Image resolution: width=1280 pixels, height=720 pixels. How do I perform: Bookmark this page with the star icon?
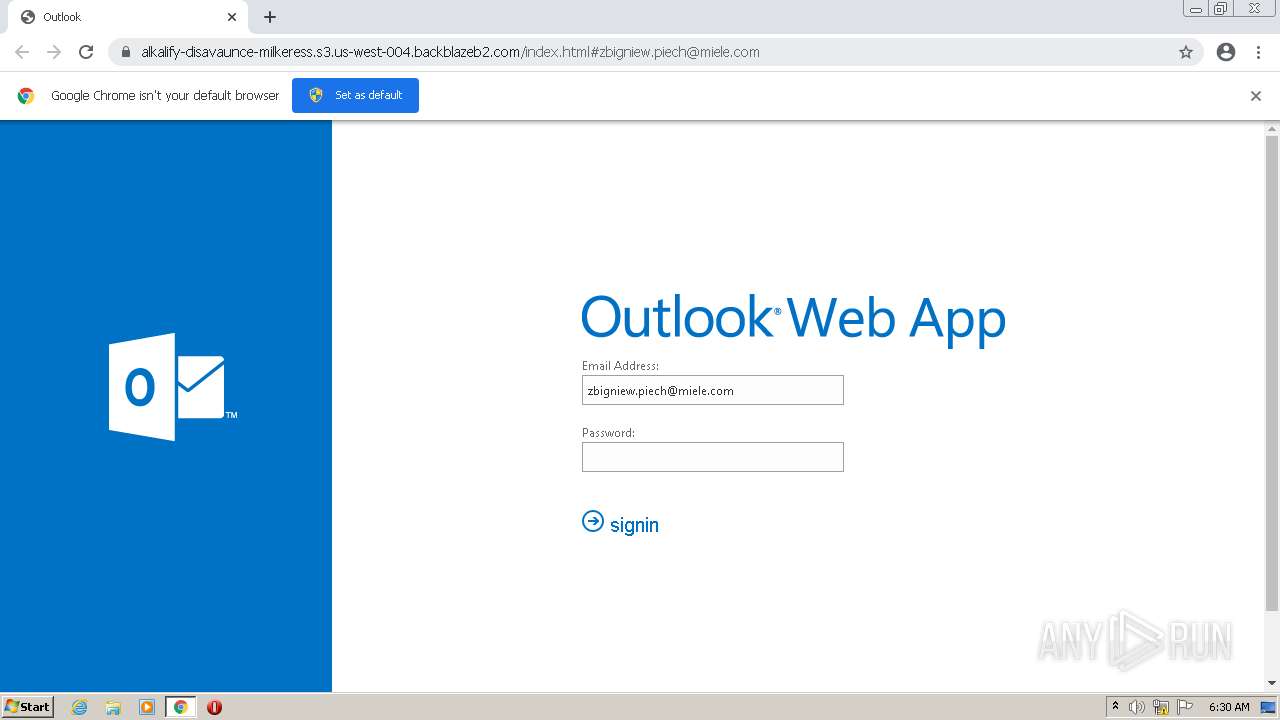tap(1186, 52)
